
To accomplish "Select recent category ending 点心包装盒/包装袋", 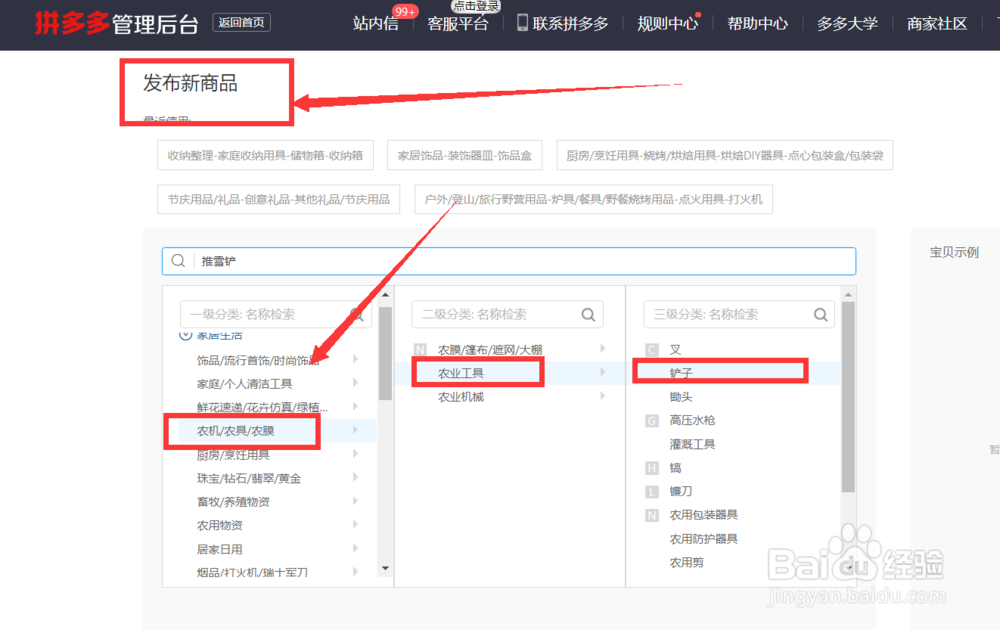I will click(724, 155).
